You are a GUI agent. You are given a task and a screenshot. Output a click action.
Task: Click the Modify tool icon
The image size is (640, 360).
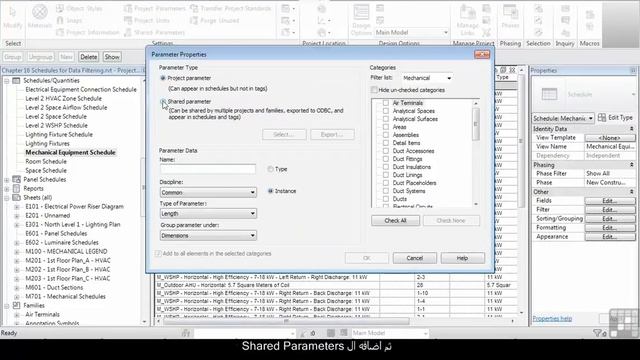tap(13, 12)
